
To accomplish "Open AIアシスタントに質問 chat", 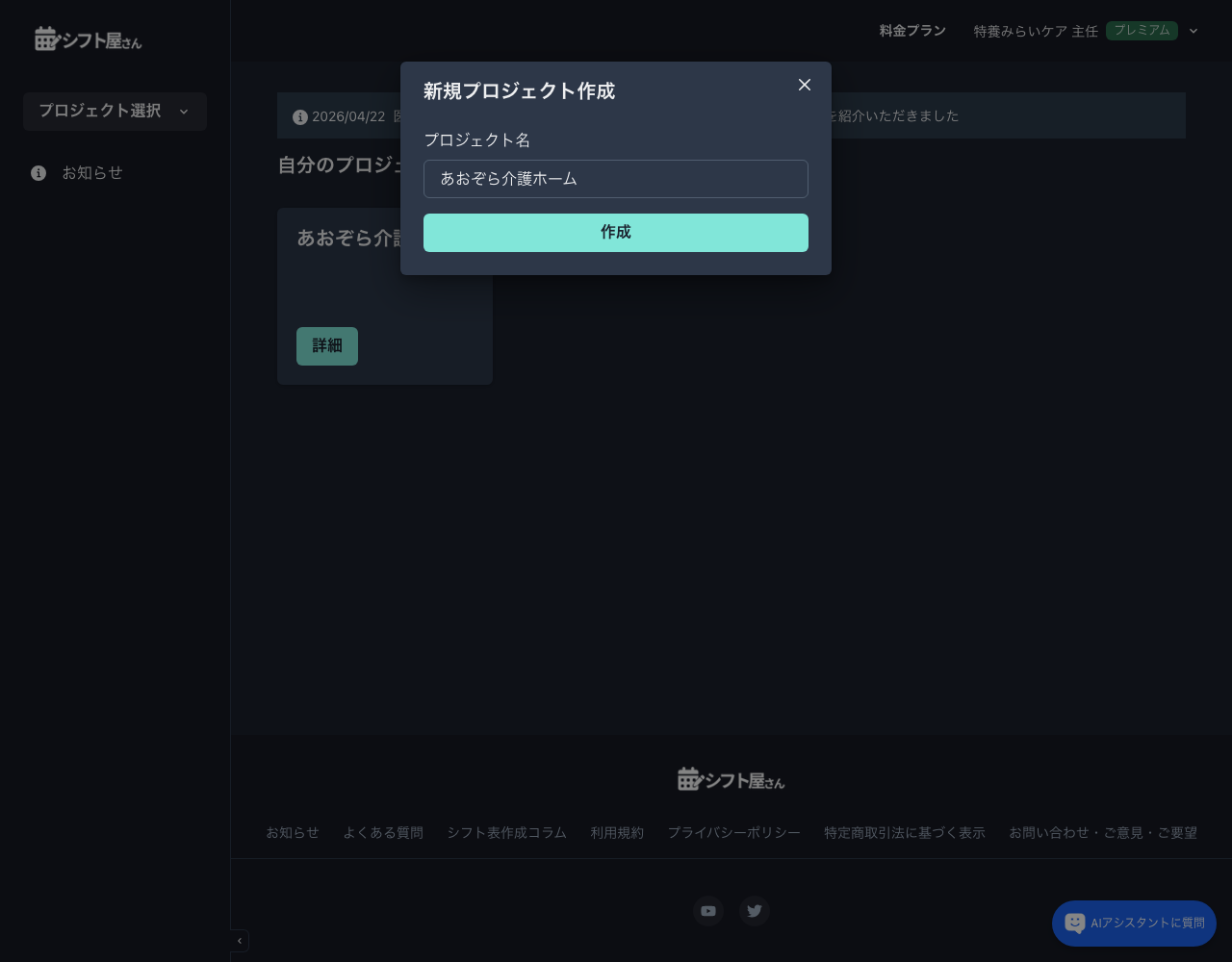I will [x=1134, y=924].
